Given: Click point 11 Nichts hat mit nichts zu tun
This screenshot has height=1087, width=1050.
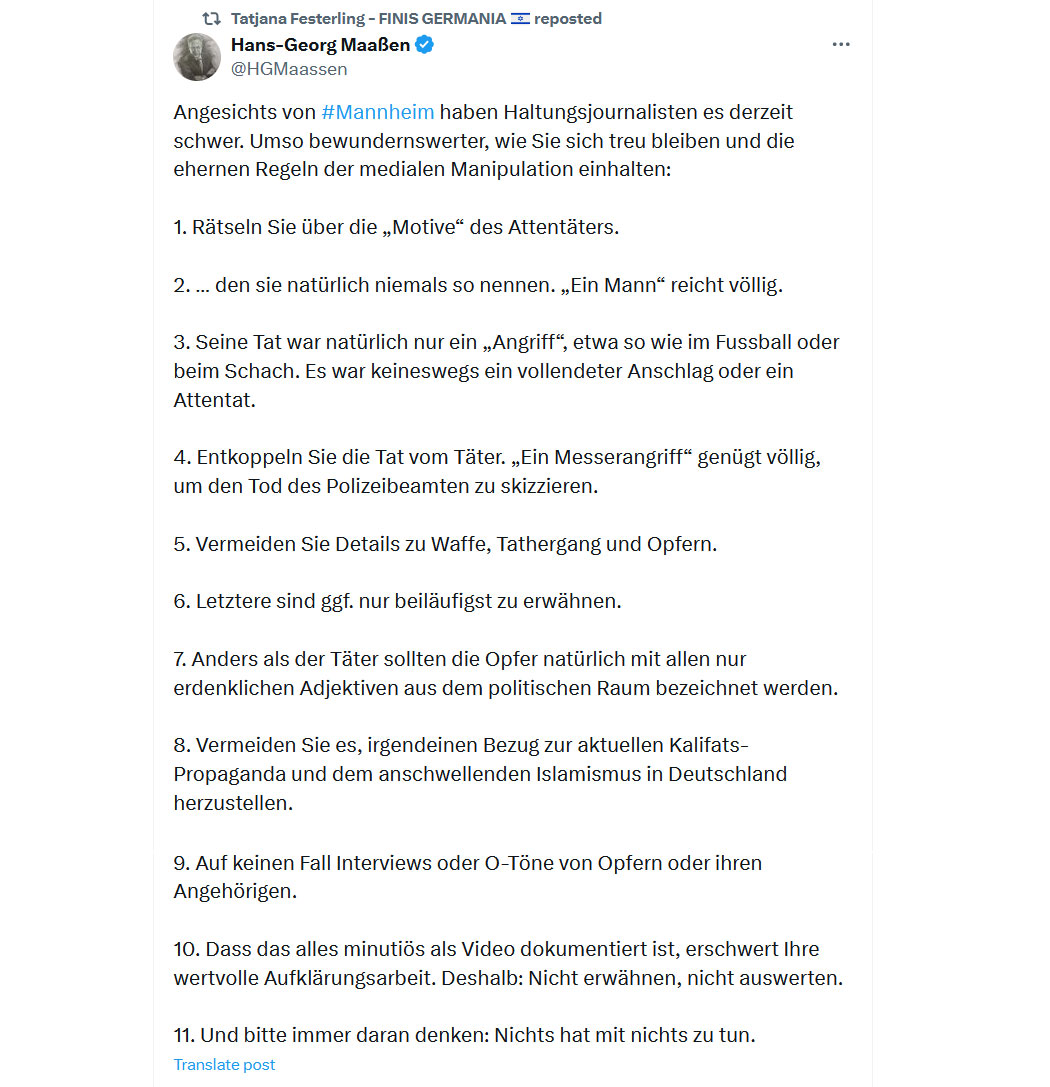Looking at the screenshot, I should click(x=464, y=1035).
